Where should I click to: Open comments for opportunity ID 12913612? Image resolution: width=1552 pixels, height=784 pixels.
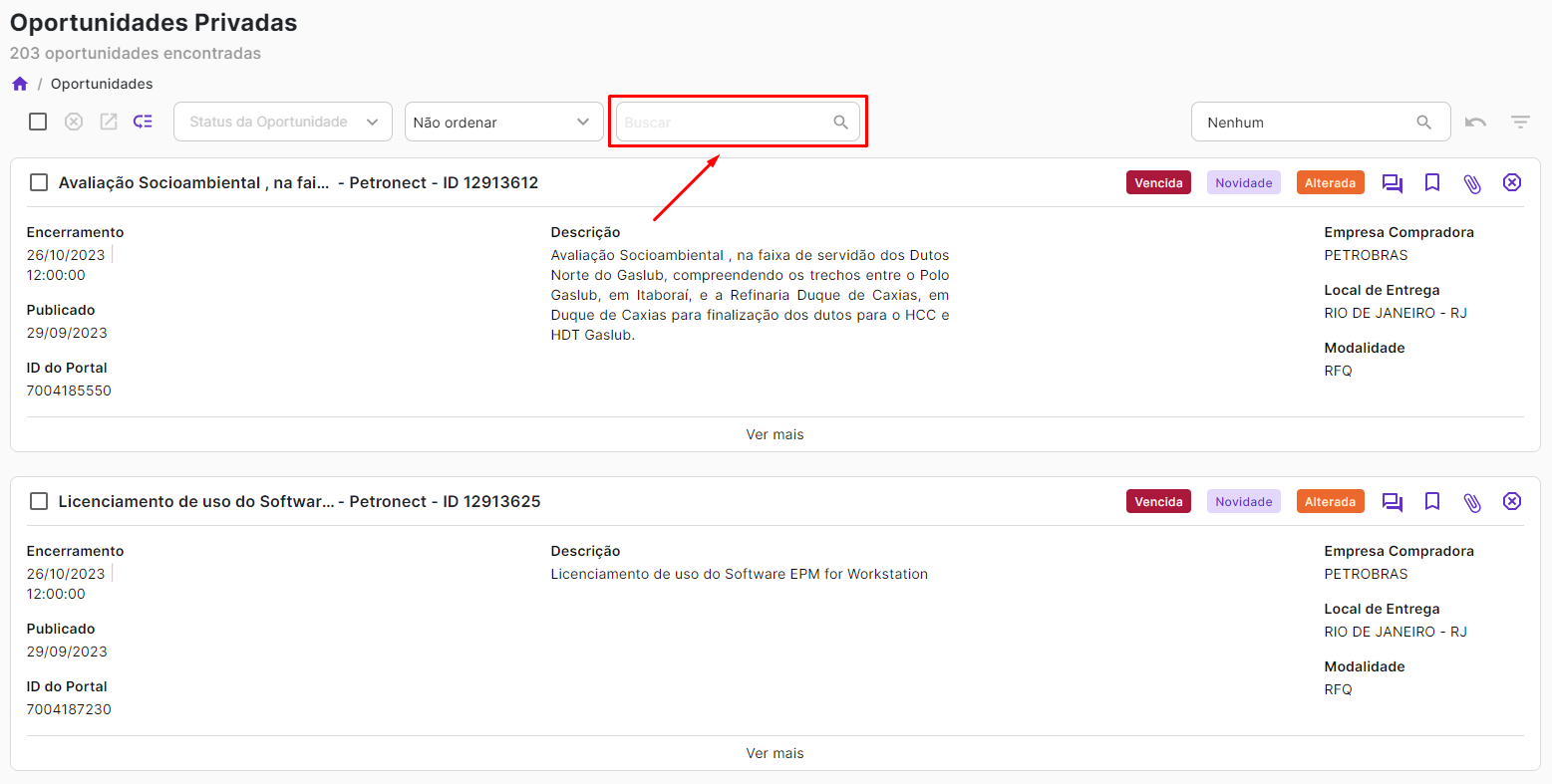[x=1392, y=183]
